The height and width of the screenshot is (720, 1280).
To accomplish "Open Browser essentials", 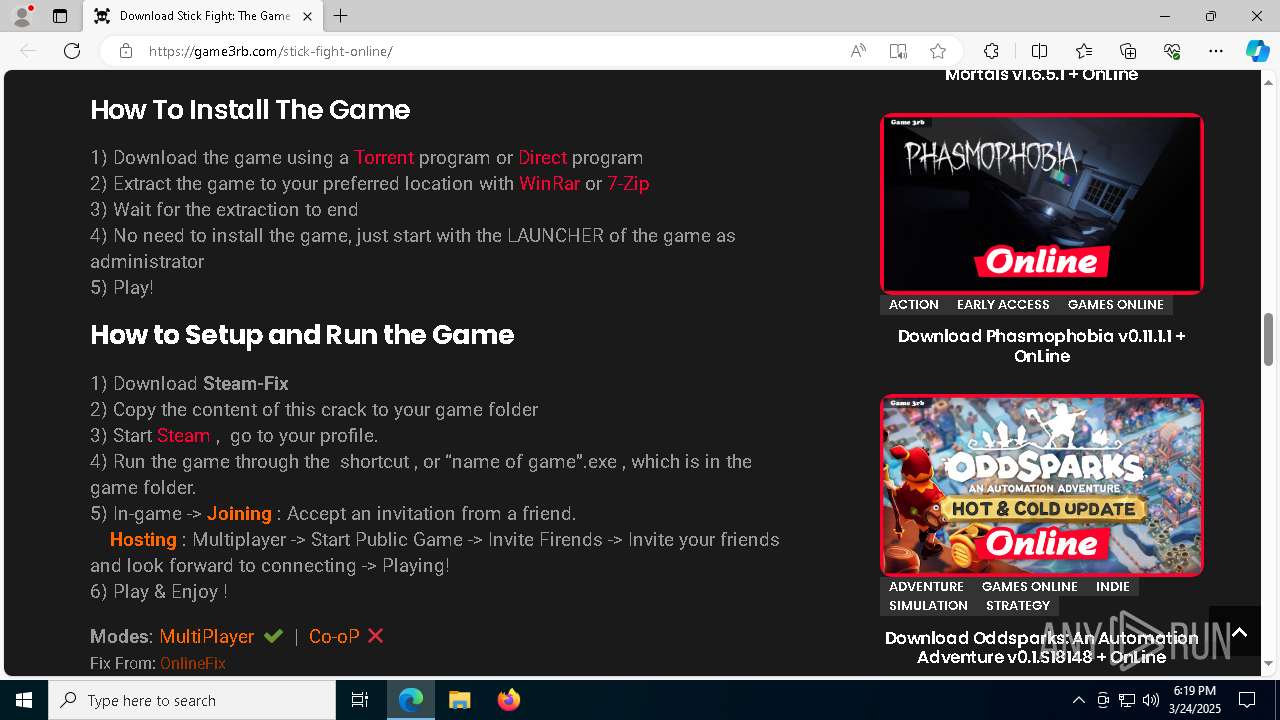I will coord(1172,51).
